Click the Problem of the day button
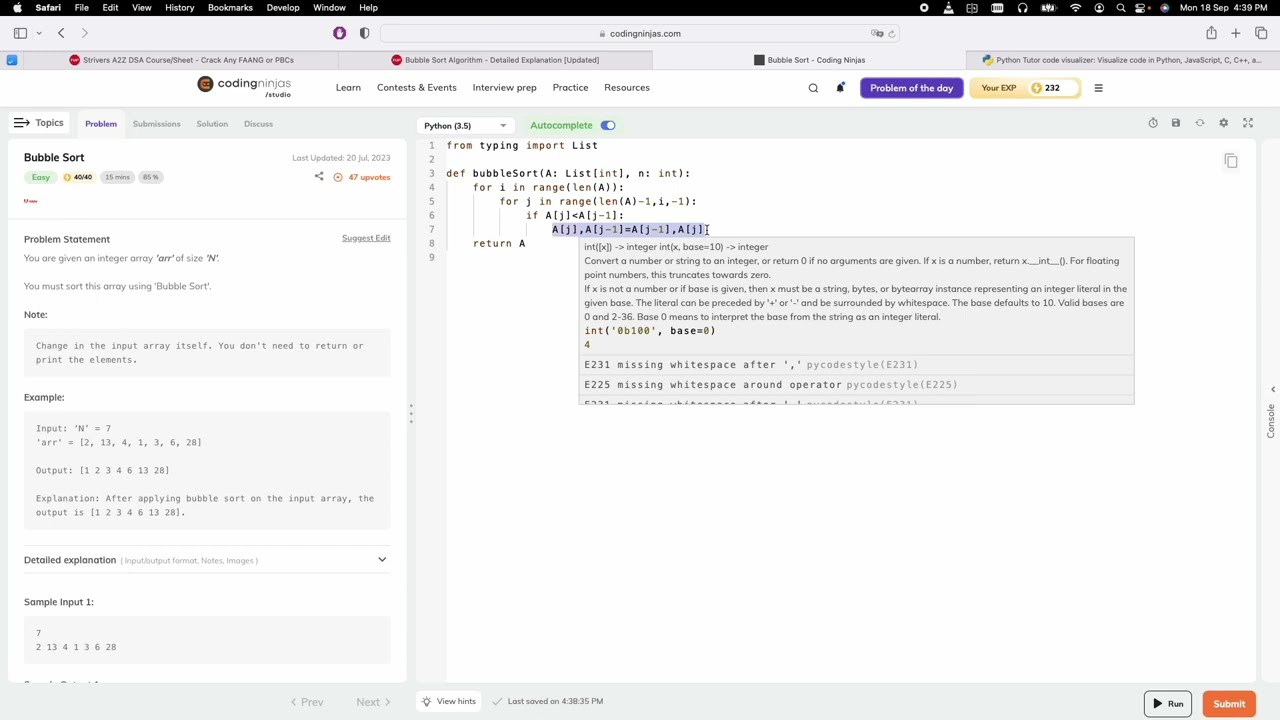 point(911,88)
